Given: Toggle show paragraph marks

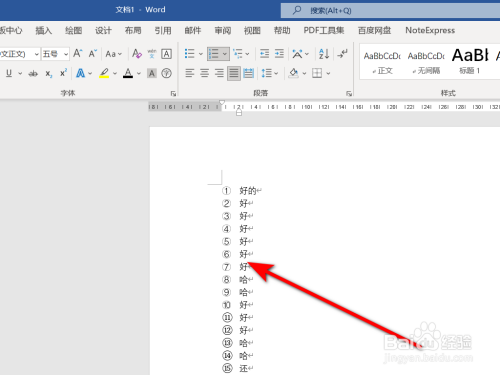Looking at the screenshot, I should pyautogui.click(x=342, y=54).
